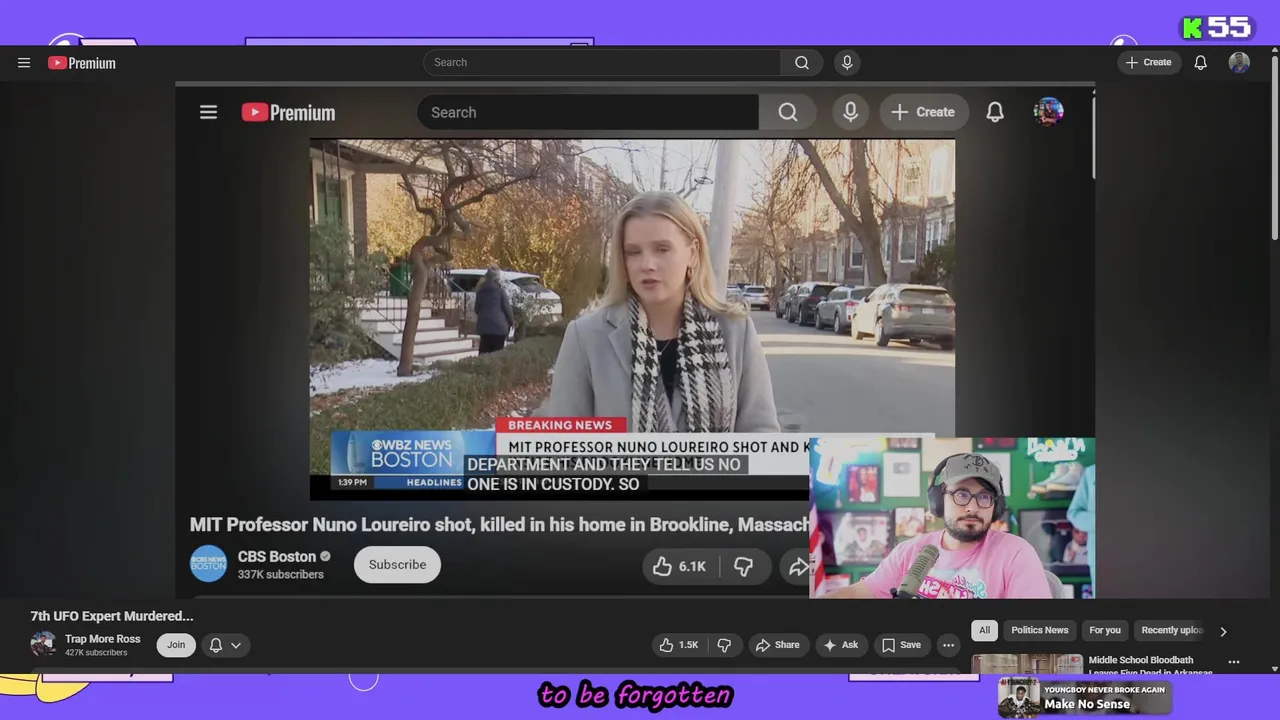Open the hamburger menu inside the video

tap(208, 112)
